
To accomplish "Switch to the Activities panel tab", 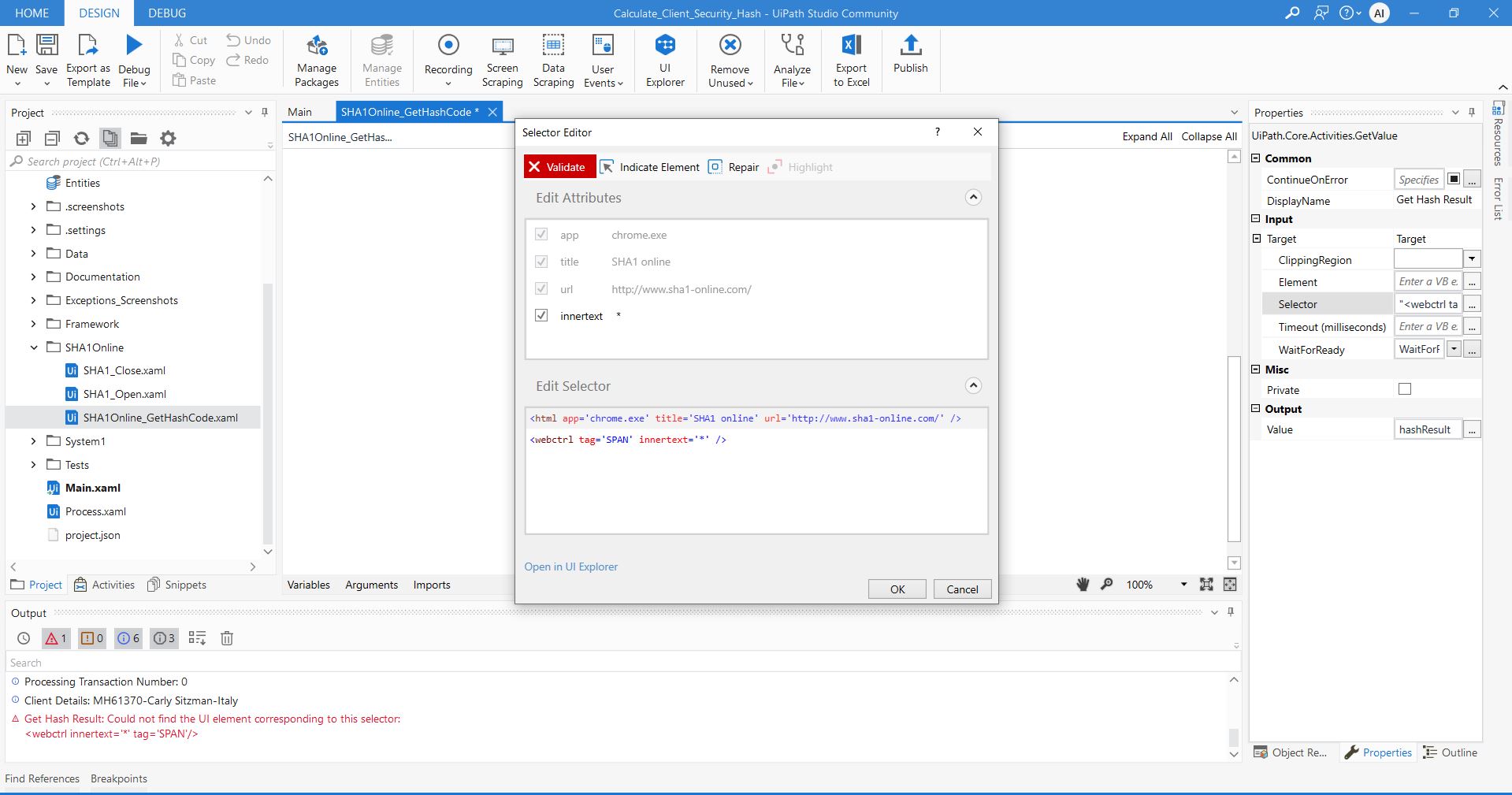I will click(x=105, y=585).
